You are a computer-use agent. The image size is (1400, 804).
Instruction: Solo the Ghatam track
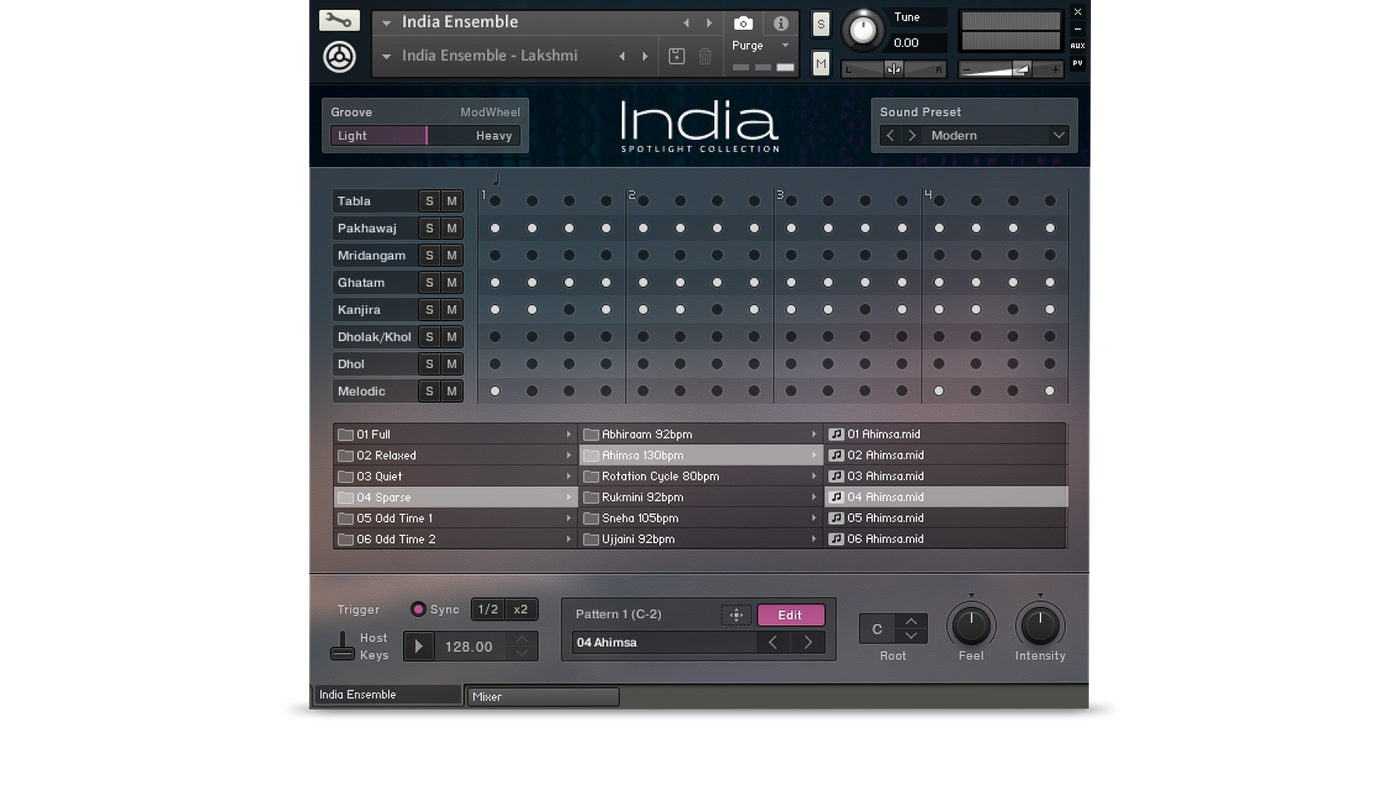(x=430, y=282)
